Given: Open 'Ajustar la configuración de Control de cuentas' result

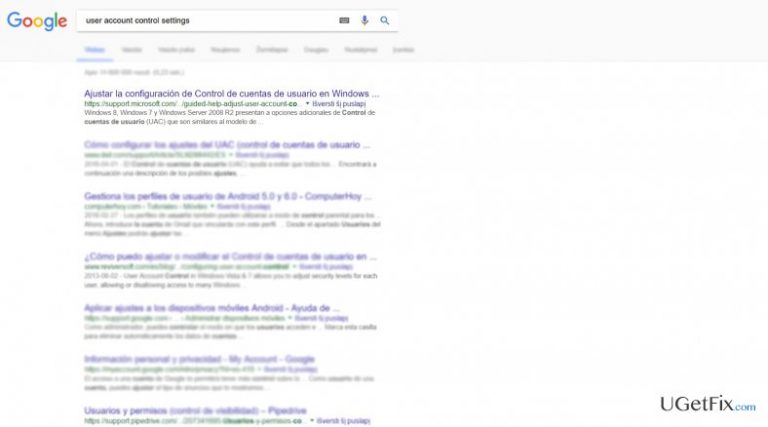Looking at the screenshot, I should (231, 94).
